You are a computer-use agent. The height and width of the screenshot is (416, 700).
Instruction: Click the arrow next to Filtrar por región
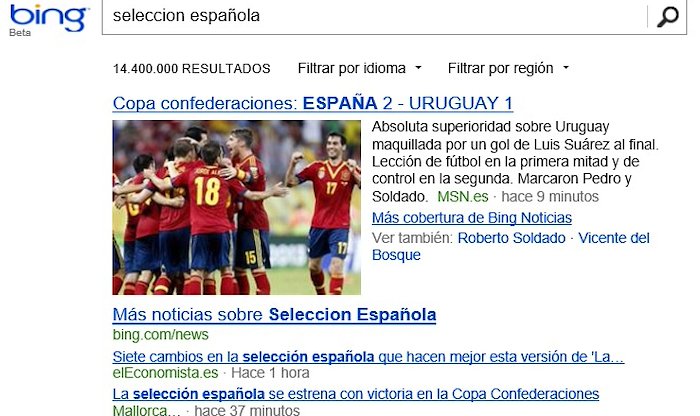(566, 68)
